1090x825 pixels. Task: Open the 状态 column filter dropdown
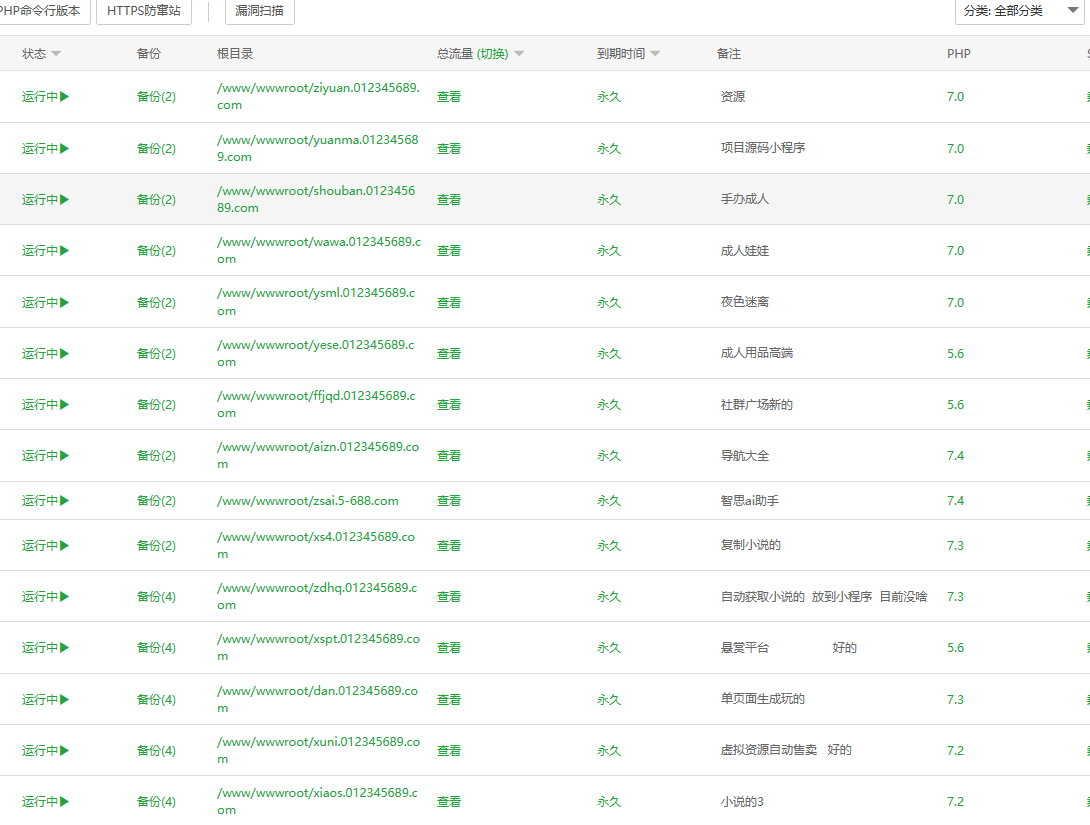[x=57, y=53]
